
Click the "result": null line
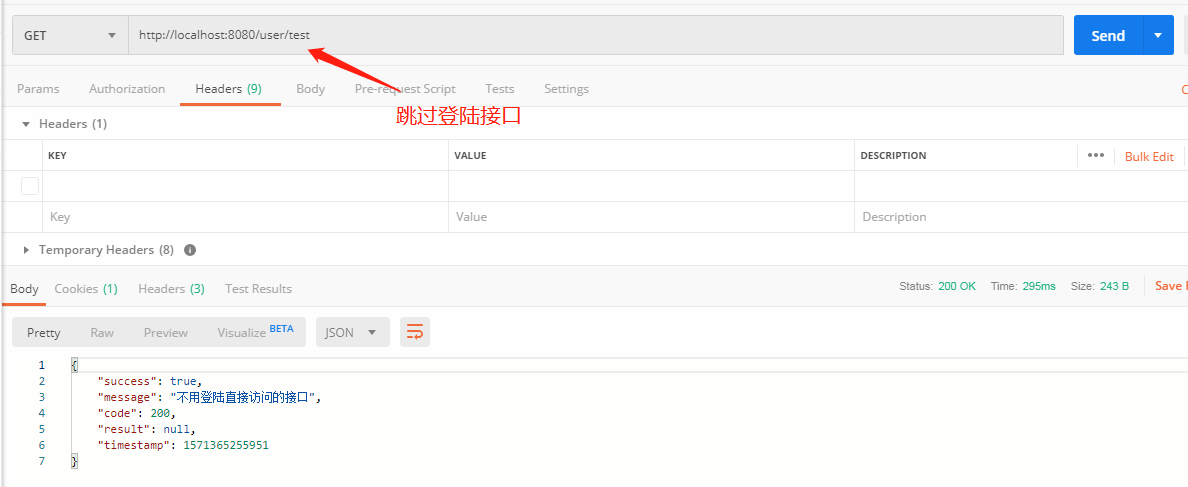pyautogui.click(x=147, y=429)
